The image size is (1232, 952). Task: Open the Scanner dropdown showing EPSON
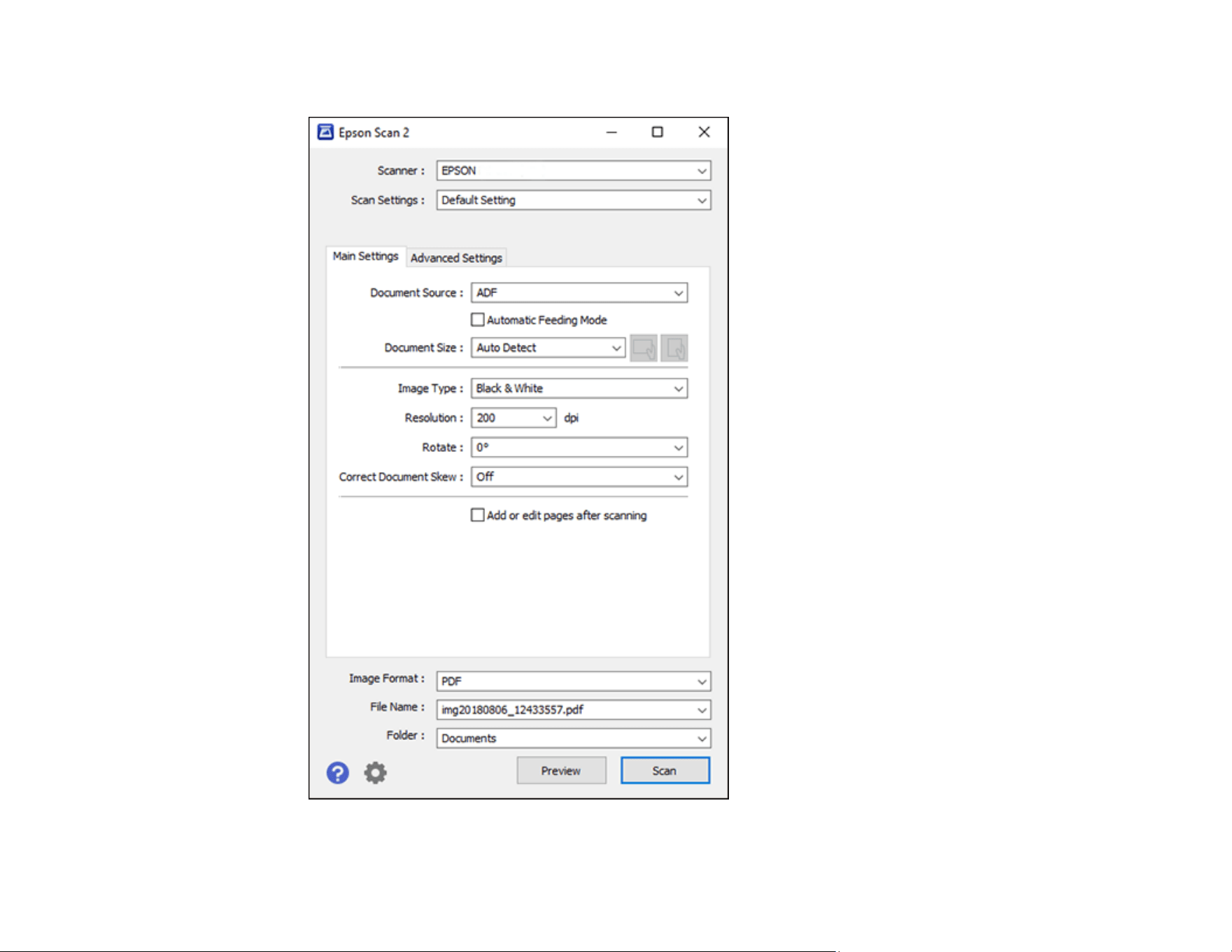point(574,171)
